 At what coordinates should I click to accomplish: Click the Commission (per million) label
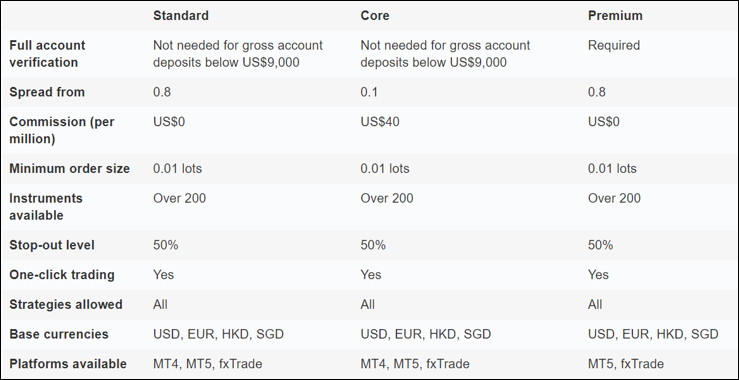click(62, 130)
